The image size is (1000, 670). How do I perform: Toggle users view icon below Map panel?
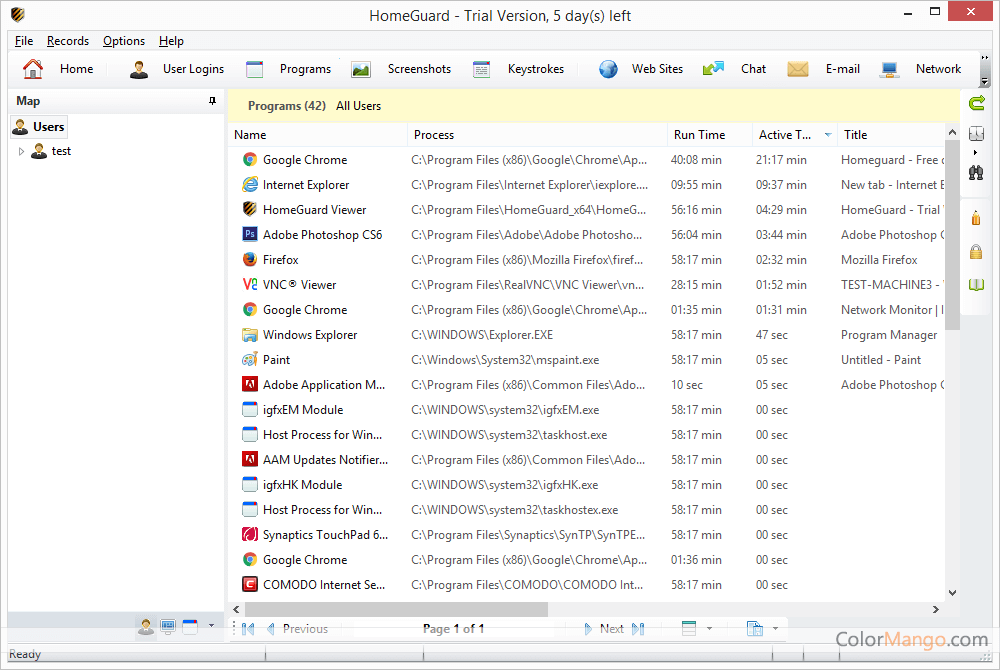click(x=146, y=627)
